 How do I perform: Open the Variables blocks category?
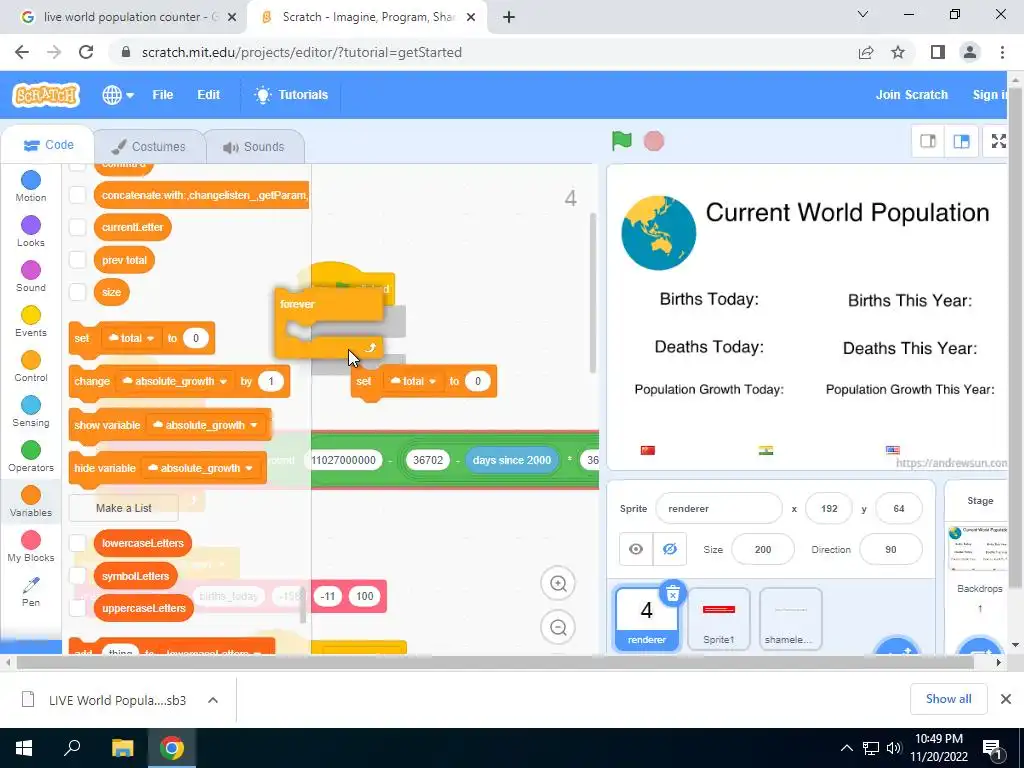pyautogui.click(x=31, y=502)
